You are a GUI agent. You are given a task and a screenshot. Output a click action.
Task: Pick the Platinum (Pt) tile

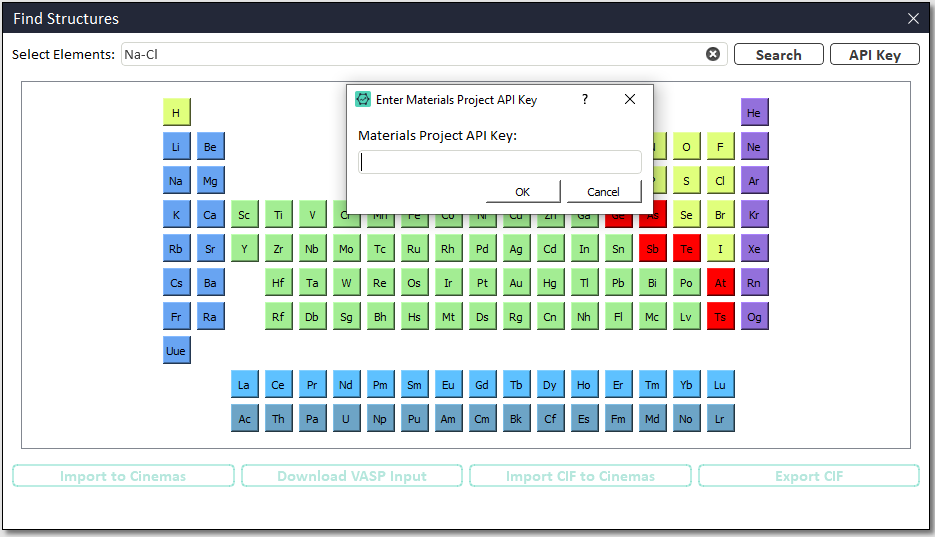pyautogui.click(x=482, y=282)
